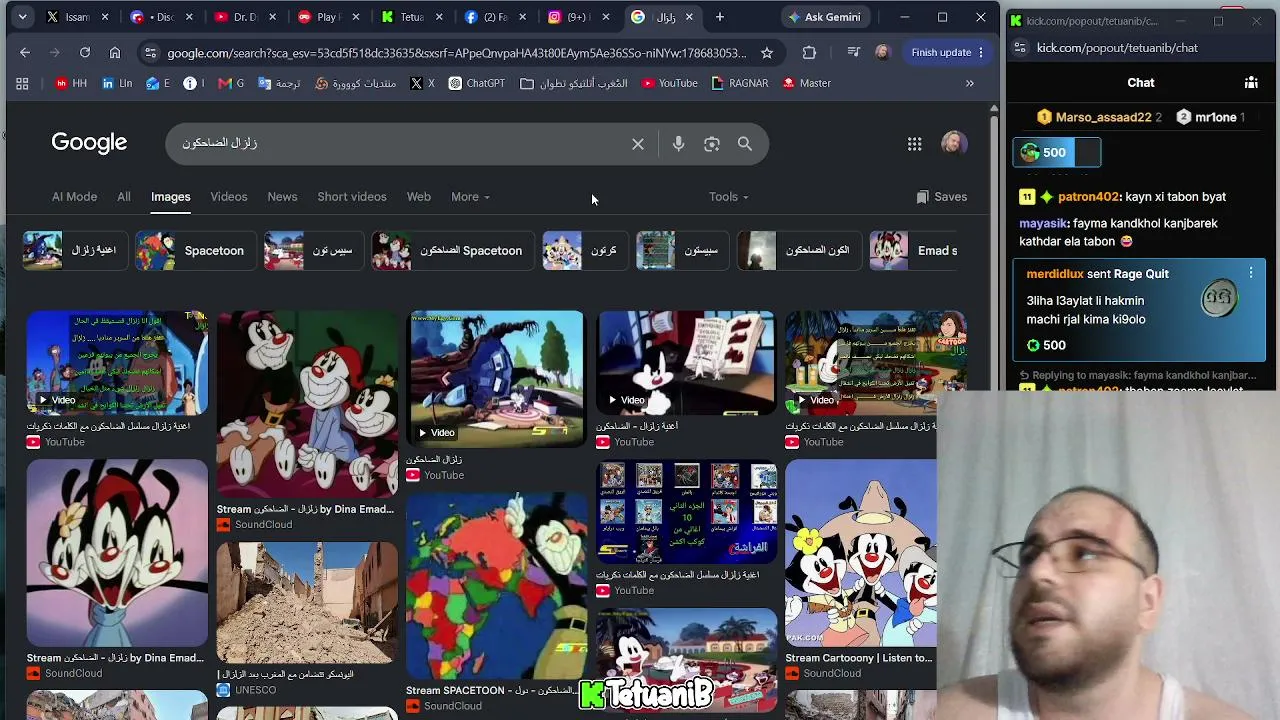View site information icon in Kick popout address bar
Viewport: 1280px width, 720px height.
point(1018,48)
